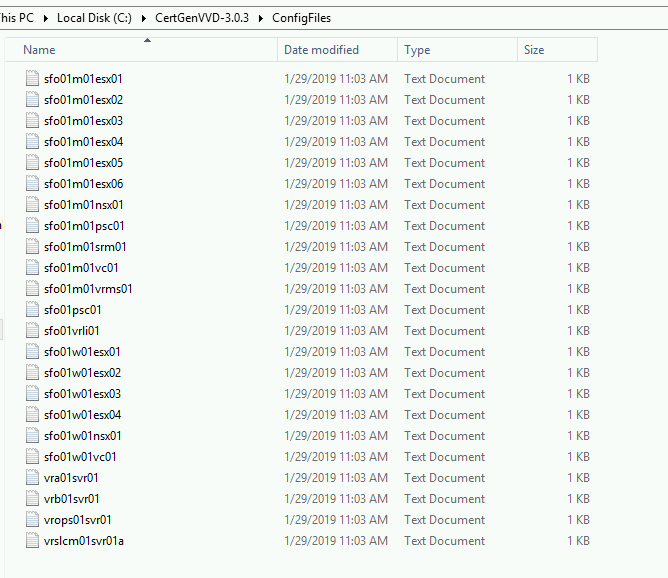Select the sfo01m01nsx01 file icon
Image resolution: width=668 pixels, height=578 pixels.
click(x=33, y=205)
